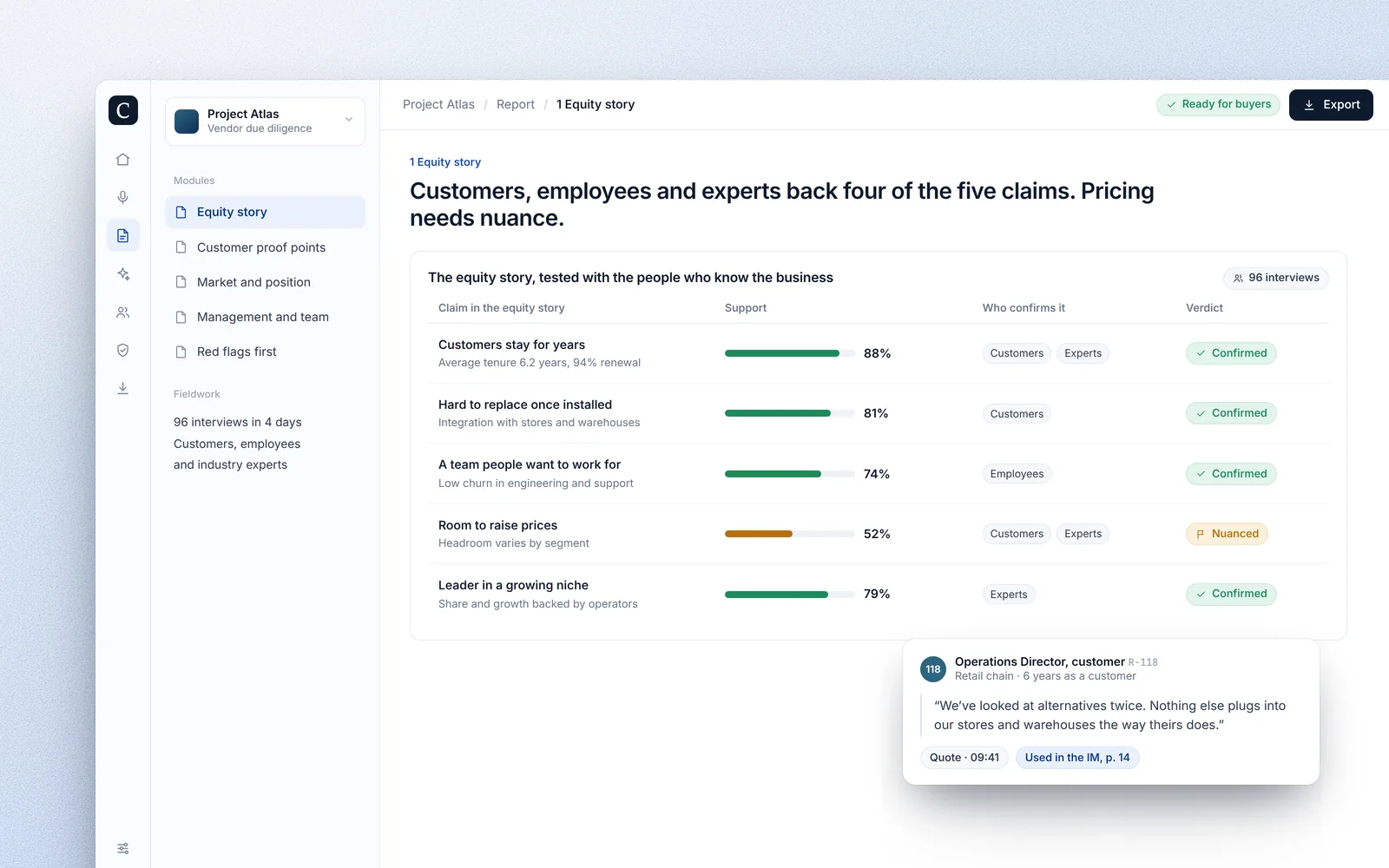Open the download icon in sidebar
Viewport: 1389px width, 868px height.
123,388
